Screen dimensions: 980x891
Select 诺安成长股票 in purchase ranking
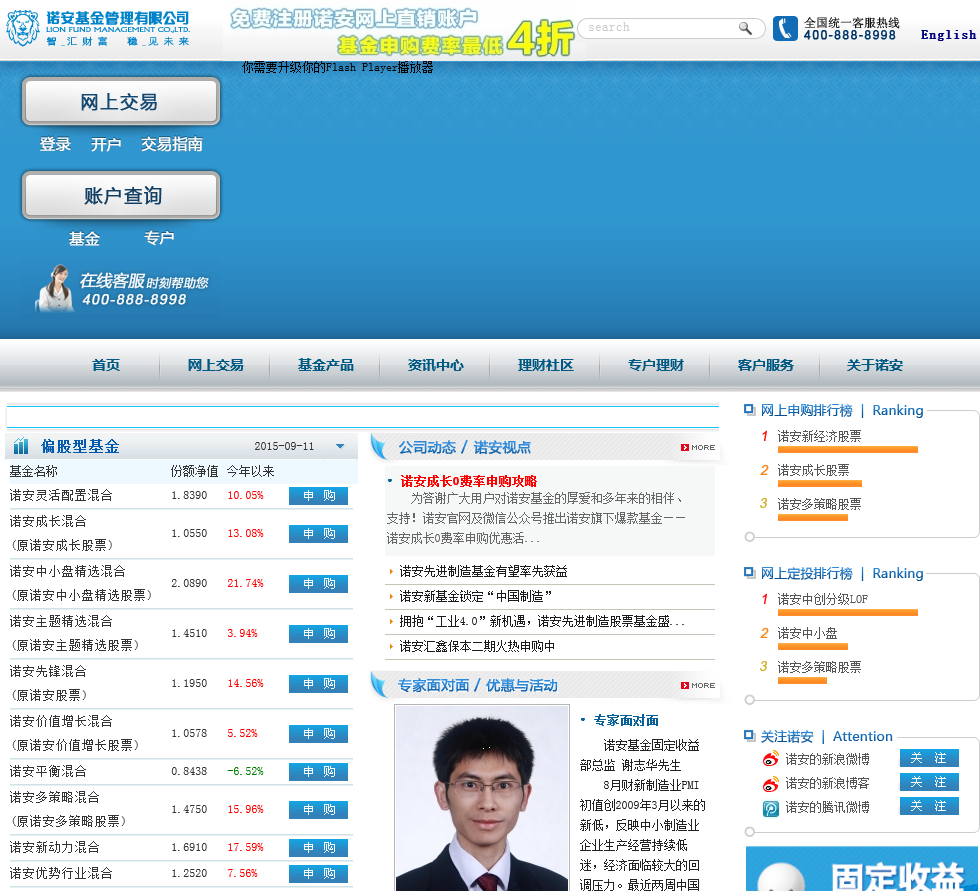coord(813,470)
